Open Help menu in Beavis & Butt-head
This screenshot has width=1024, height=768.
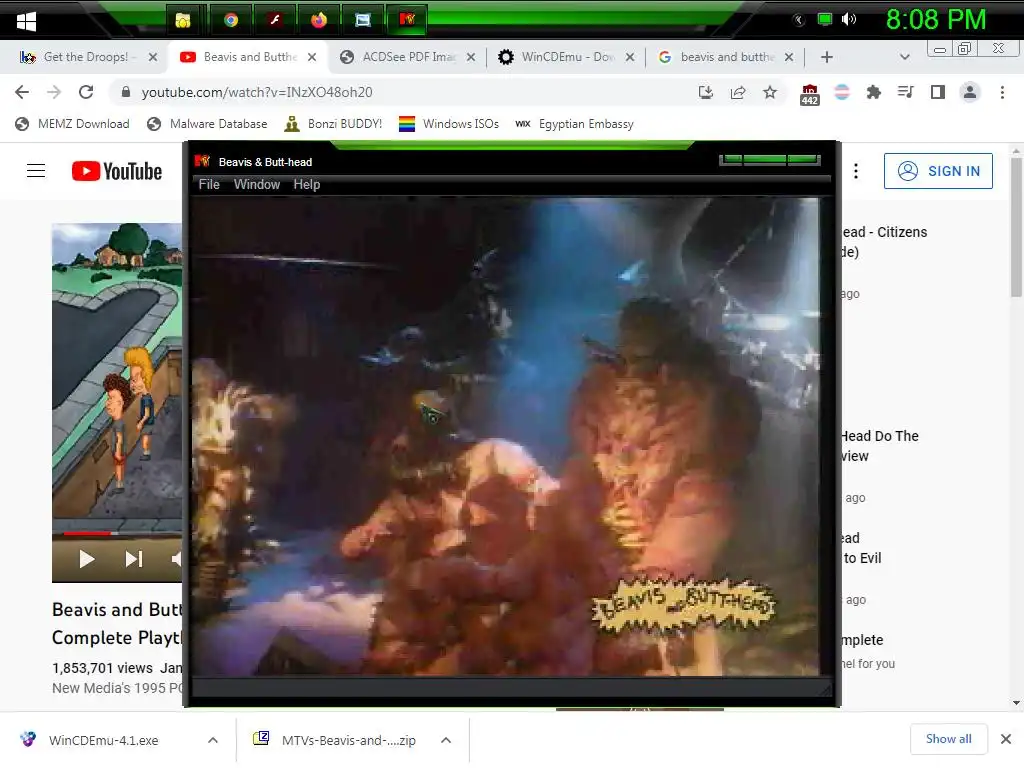pos(306,185)
